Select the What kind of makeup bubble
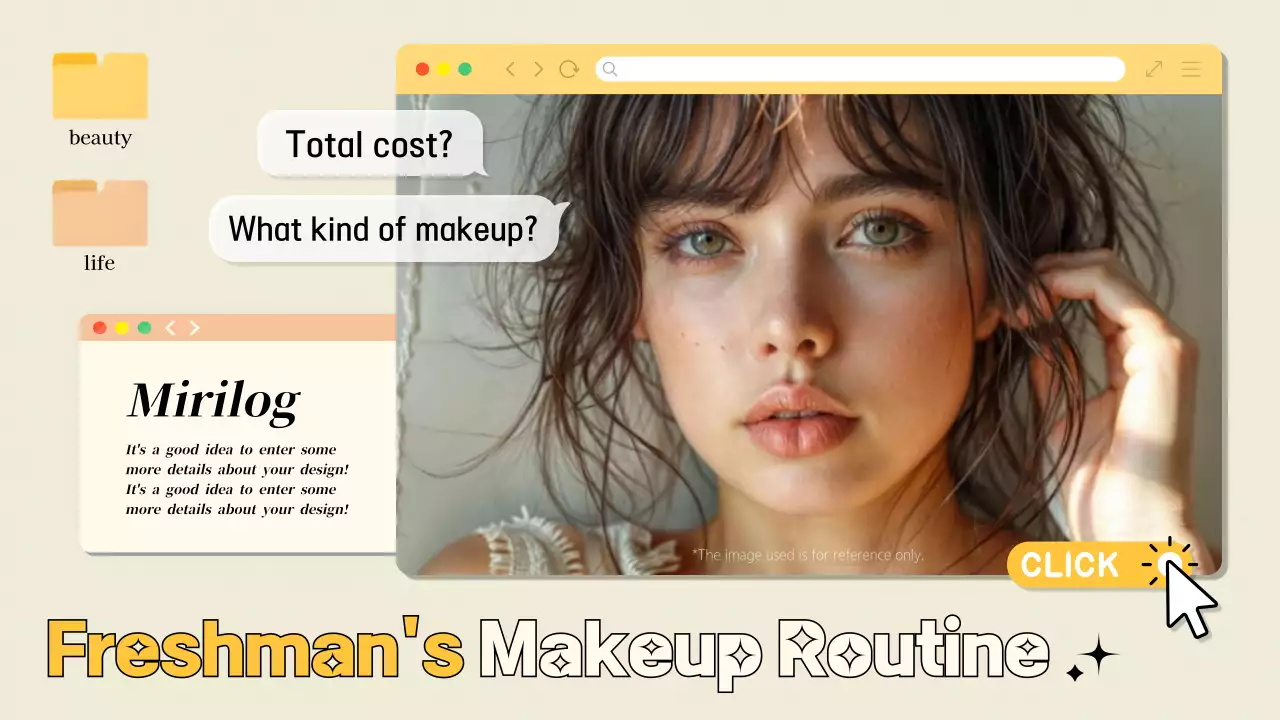Image resolution: width=1280 pixels, height=720 pixels. tap(383, 229)
